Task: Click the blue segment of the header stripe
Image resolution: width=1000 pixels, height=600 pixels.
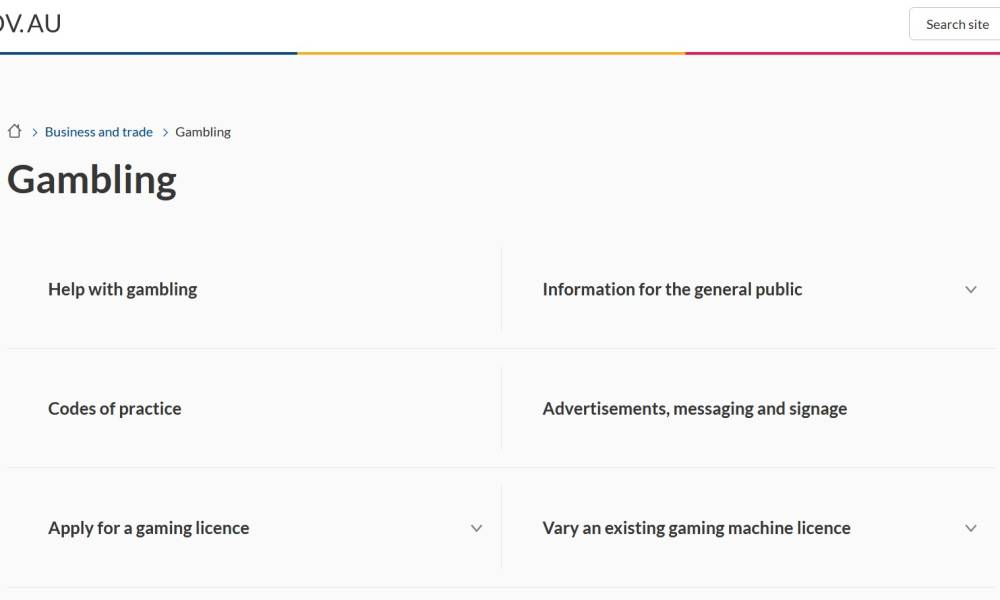Action: (148, 53)
